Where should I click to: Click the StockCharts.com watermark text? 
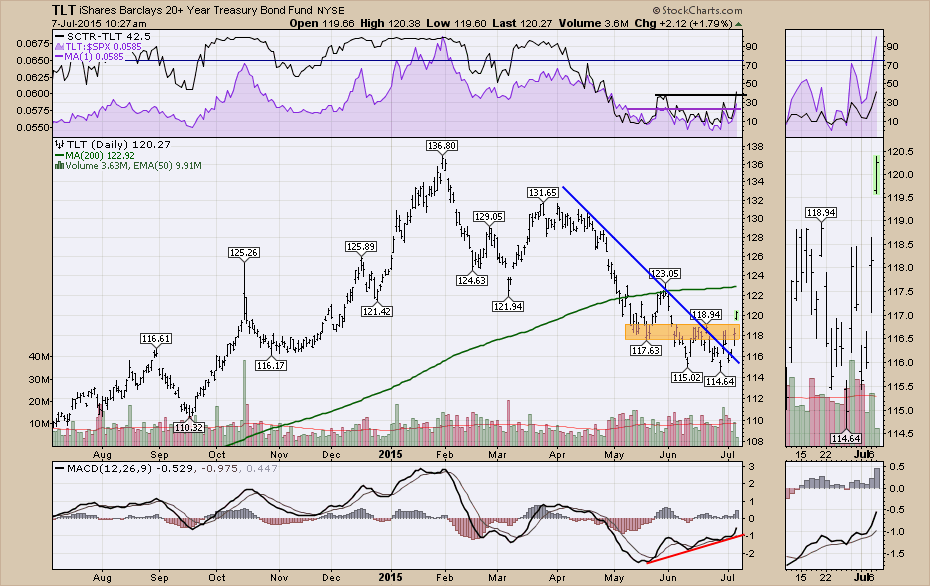click(x=698, y=10)
